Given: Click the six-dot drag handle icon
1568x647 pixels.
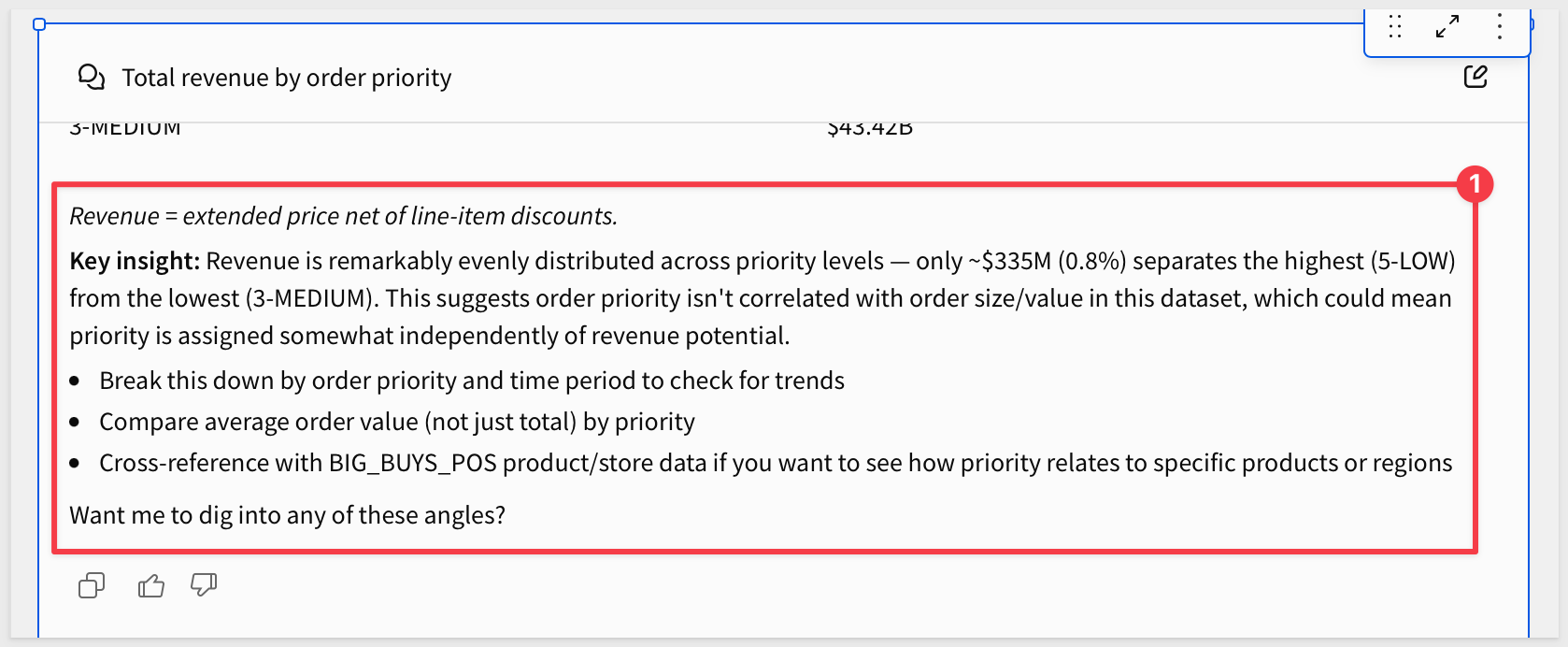Looking at the screenshot, I should pos(1395,26).
